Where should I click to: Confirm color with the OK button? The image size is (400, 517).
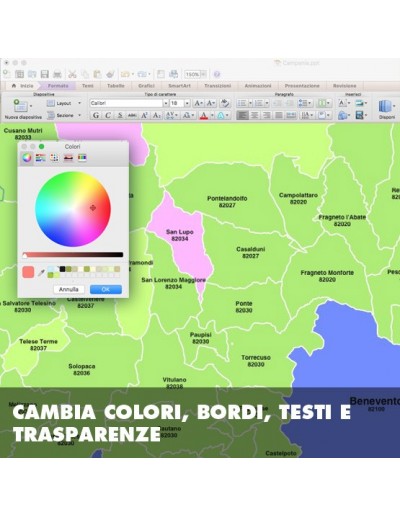[x=106, y=289]
